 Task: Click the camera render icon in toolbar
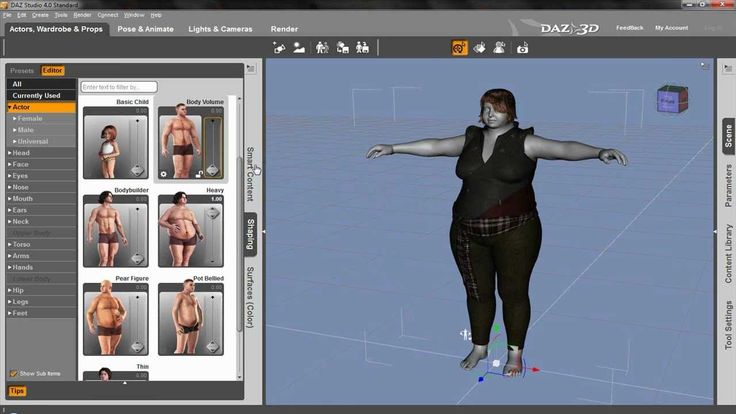click(522, 48)
